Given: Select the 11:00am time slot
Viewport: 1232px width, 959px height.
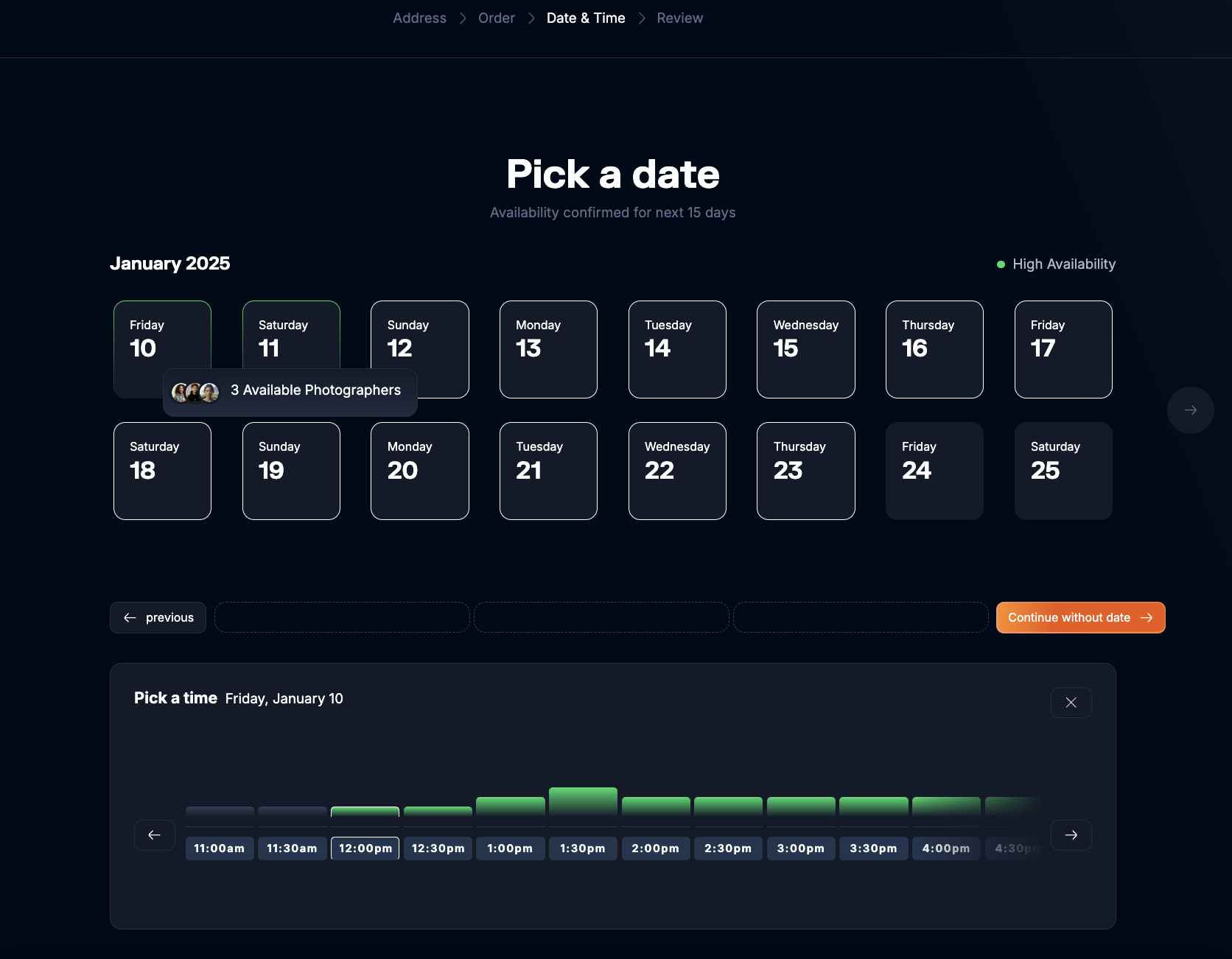Looking at the screenshot, I should 220,848.
